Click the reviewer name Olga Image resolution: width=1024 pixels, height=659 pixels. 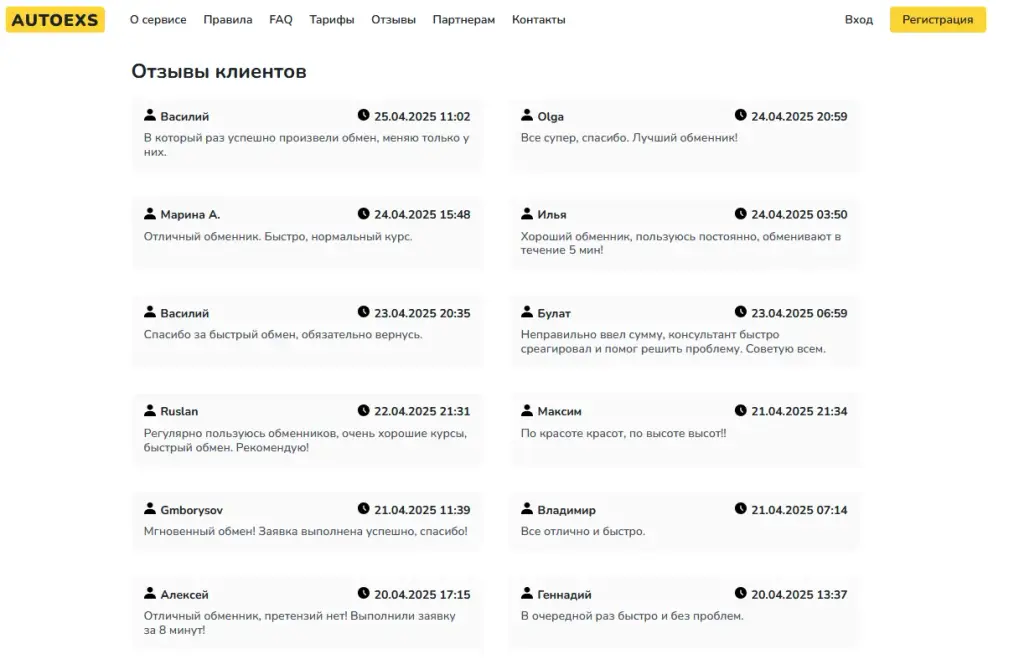551,116
